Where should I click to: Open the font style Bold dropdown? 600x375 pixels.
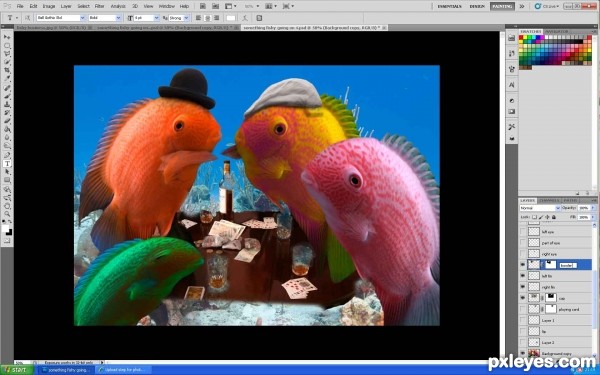(x=118, y=18)
